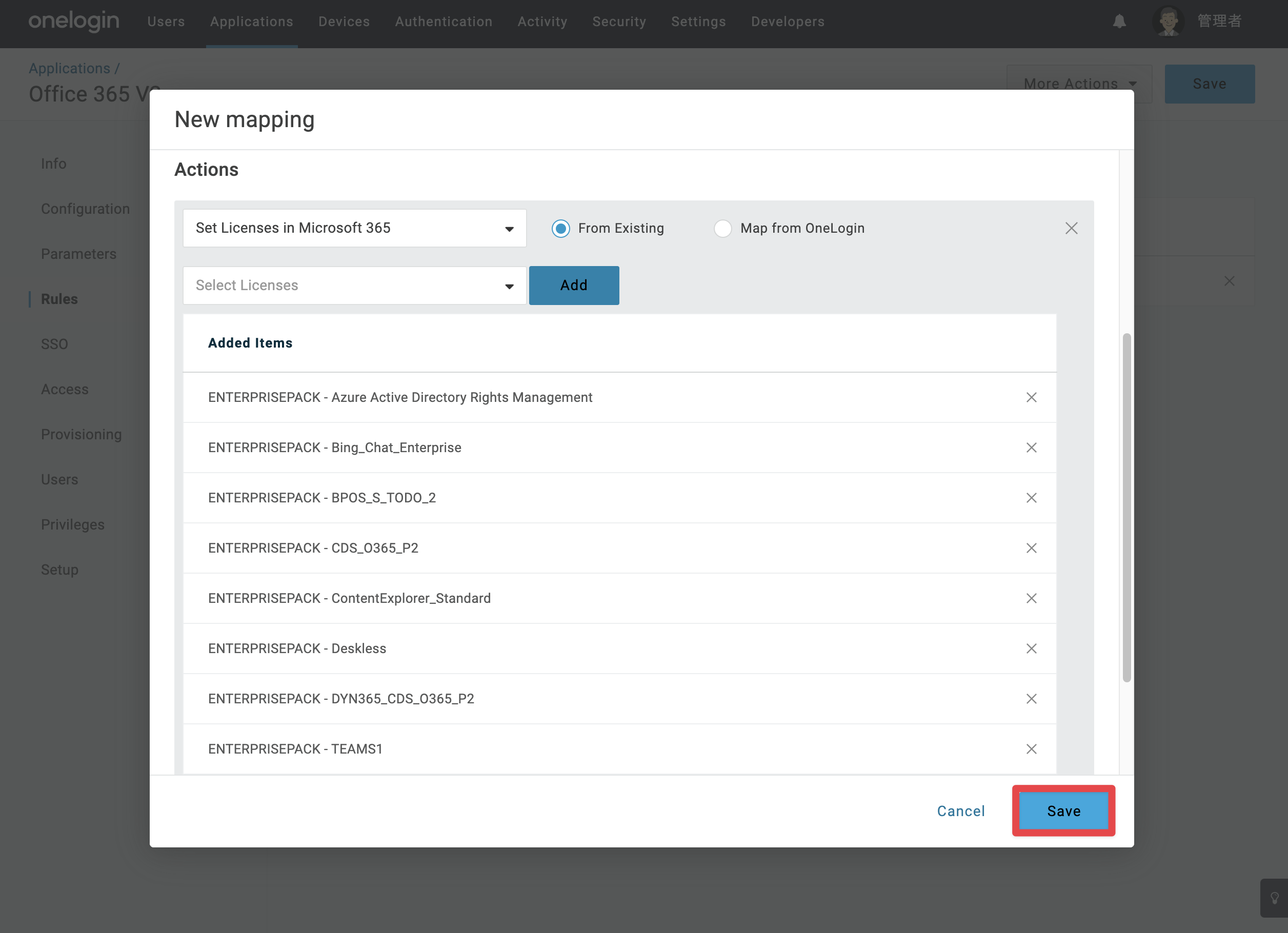The height and width of the screenshot is (933, 1288).
Task: Click the Add license button
Action: coord(574,286)
